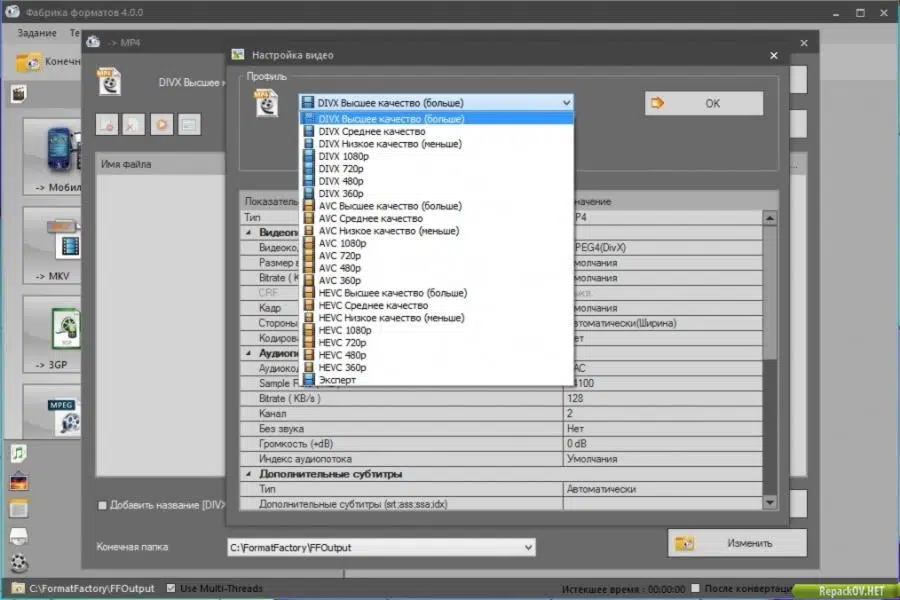Open the 'Задание' menu
900x600 pixels.
[x=37, y=33]
